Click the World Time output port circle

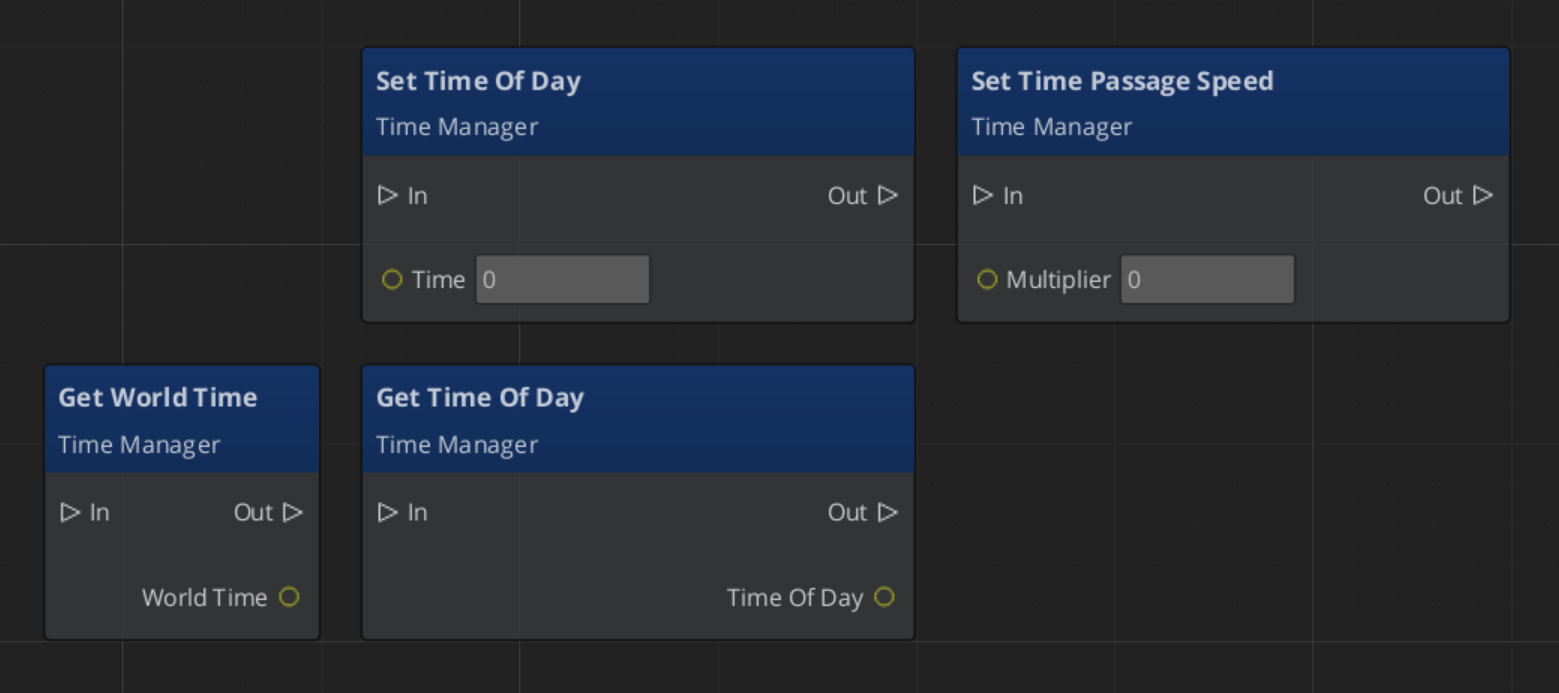290,597
